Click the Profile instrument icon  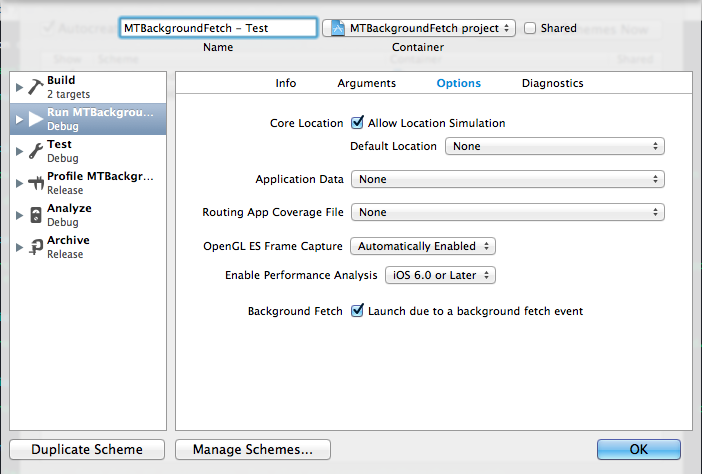point(36,183)
